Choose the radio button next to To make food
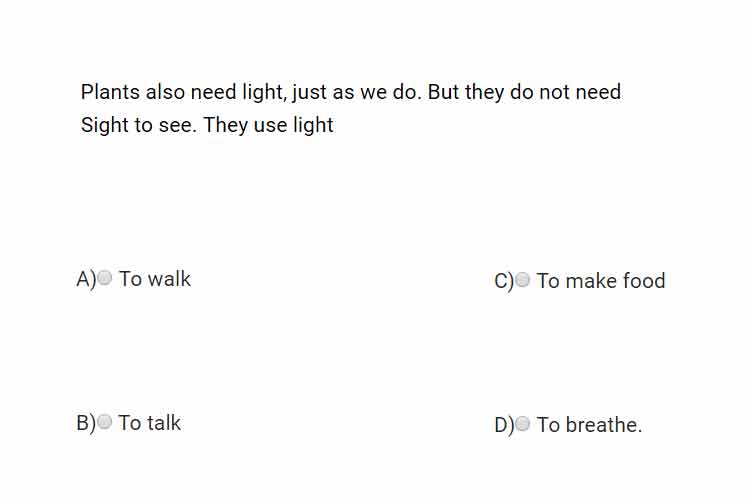 [x=522, y=279]
